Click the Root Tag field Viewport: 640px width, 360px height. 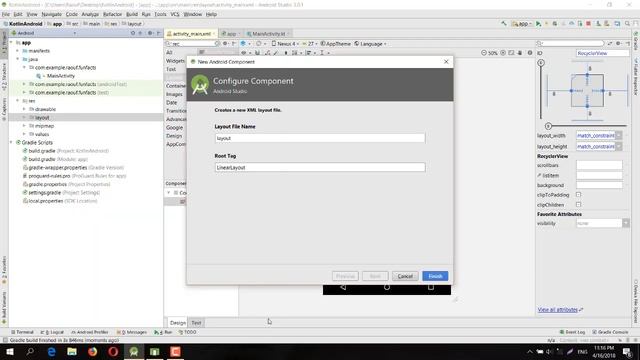320,167
